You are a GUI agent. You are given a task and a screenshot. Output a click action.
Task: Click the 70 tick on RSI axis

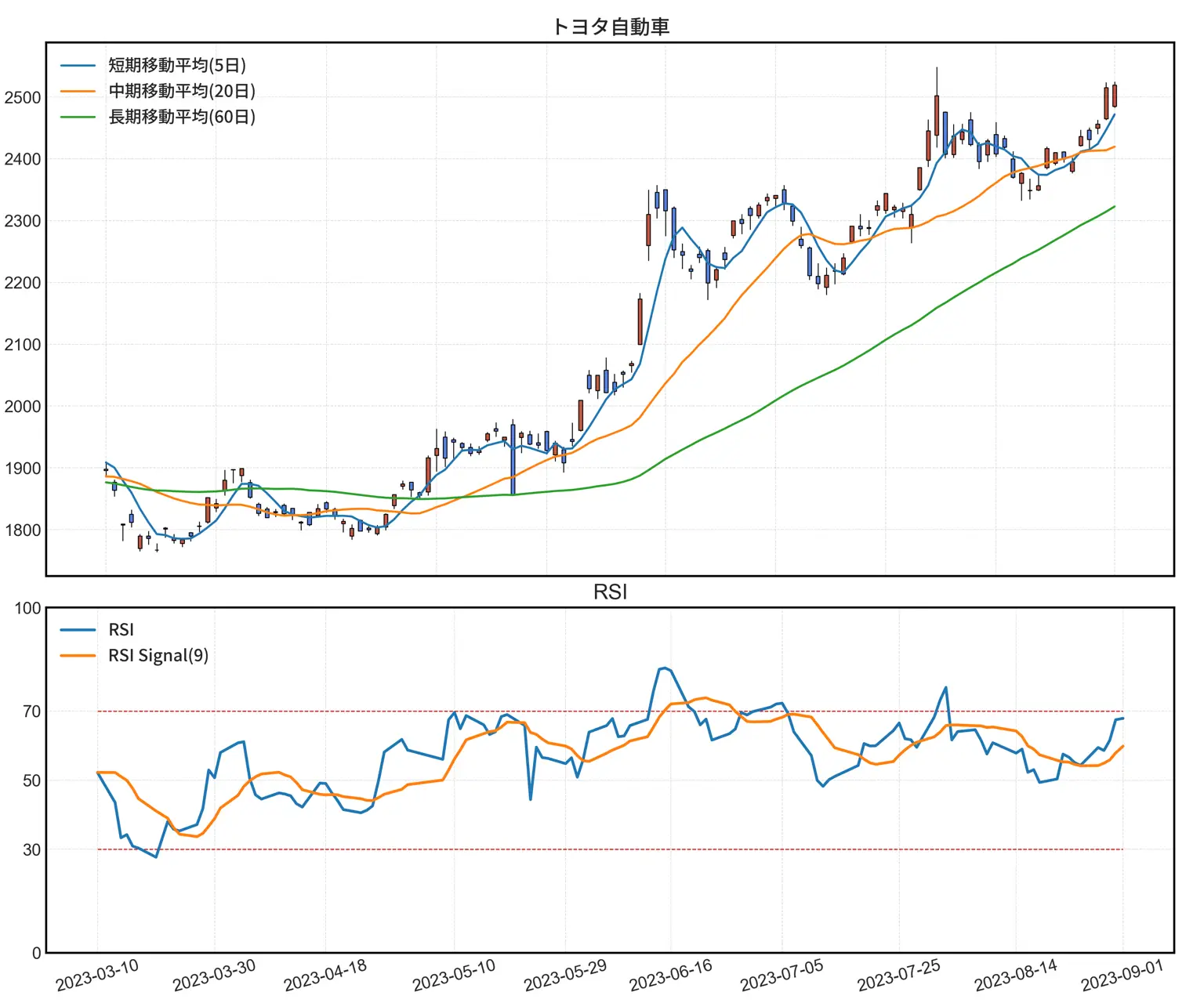(x=31, y=712)
